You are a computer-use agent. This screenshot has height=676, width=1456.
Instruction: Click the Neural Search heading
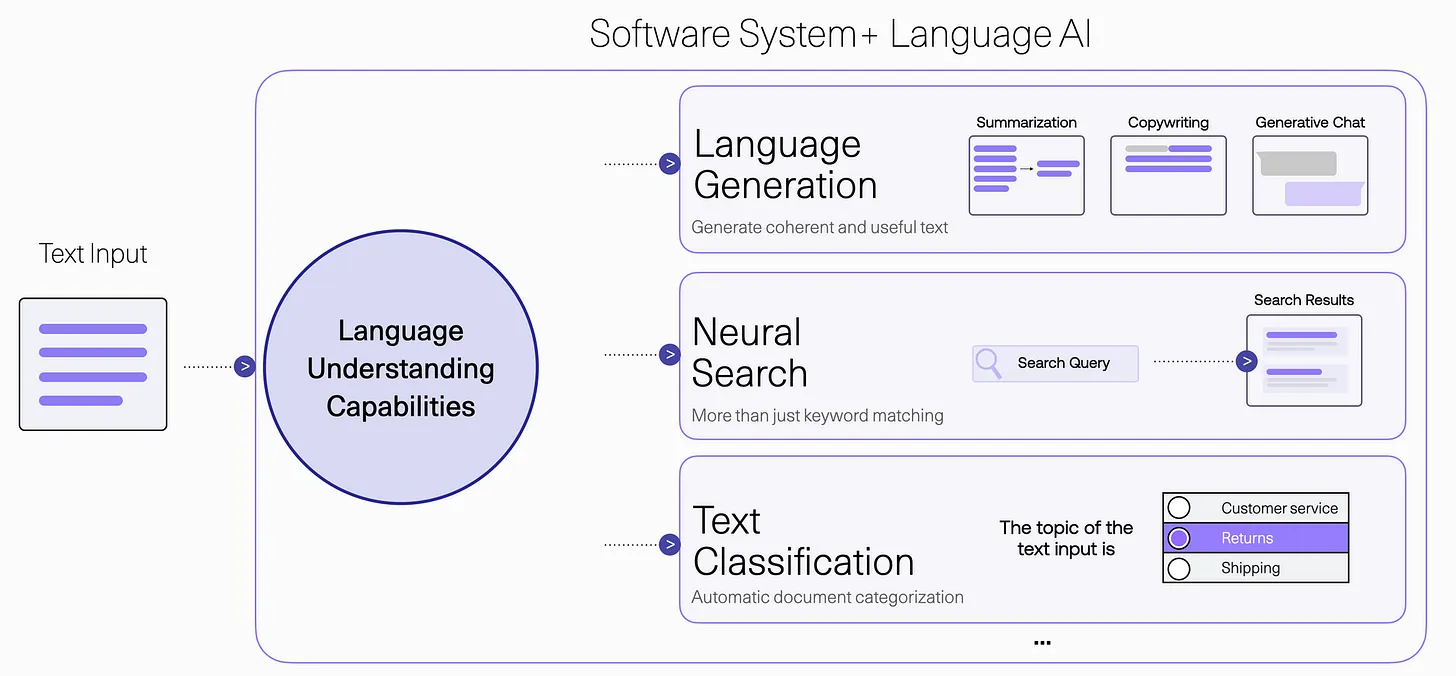point(749,353)
